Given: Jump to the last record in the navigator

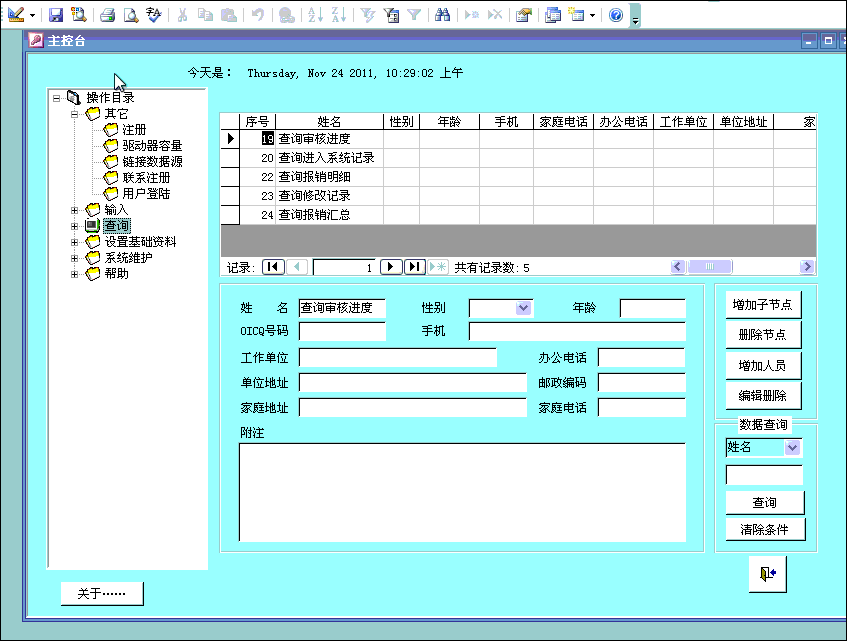Looking at the screenshot, I should [x=415, y=267].
